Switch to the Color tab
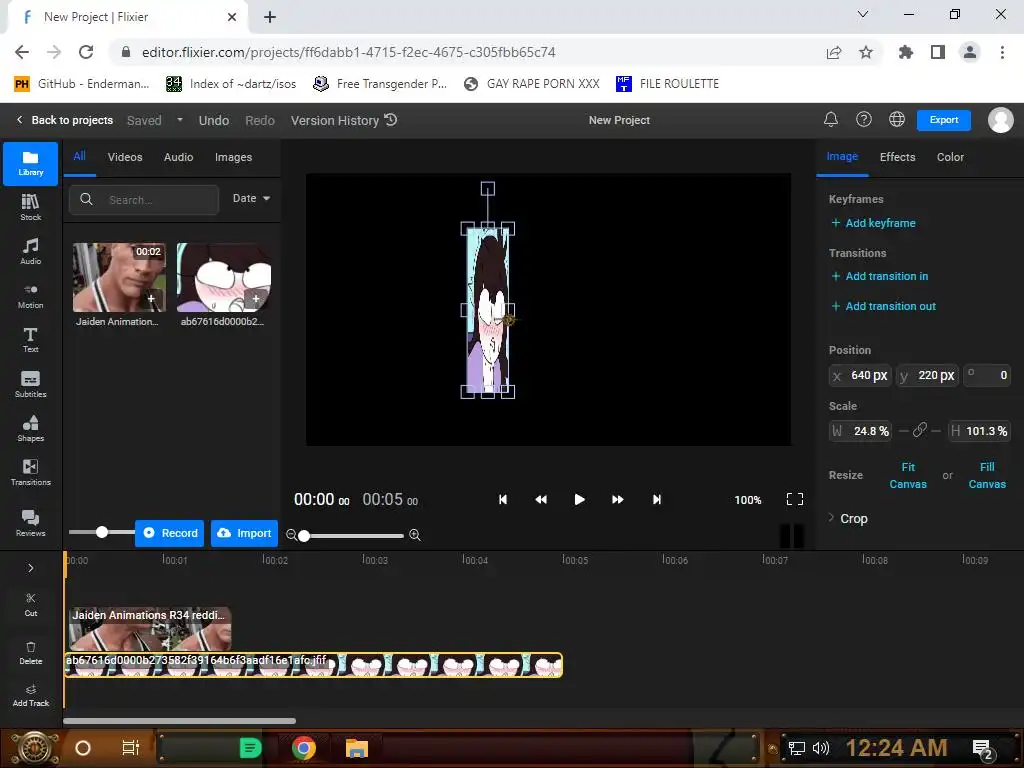Screen dimensions: 1024x768 point(950,157)
